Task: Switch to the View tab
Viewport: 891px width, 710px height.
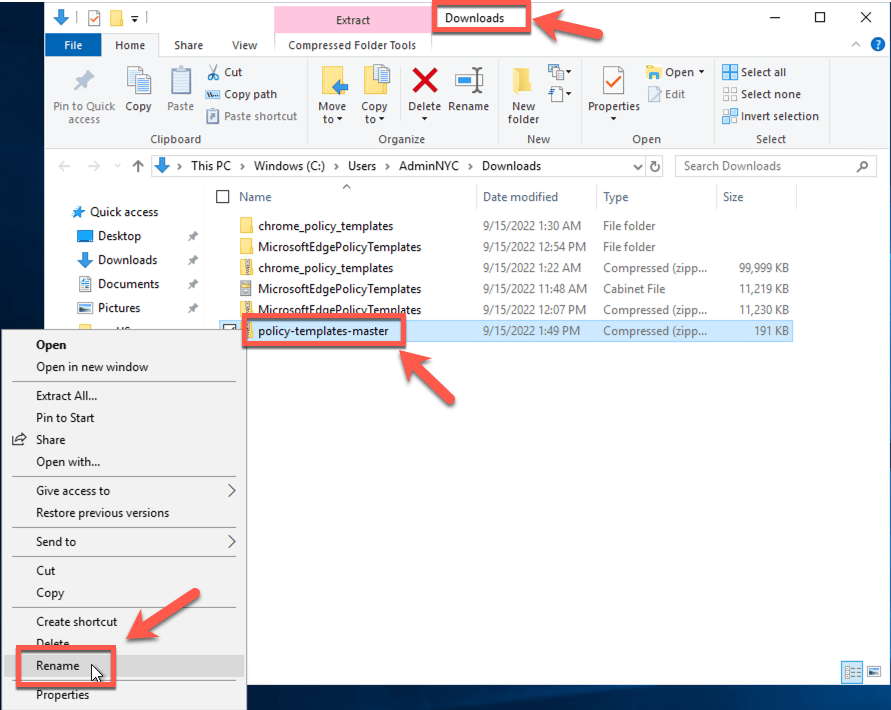Action: tap(244, 45)
